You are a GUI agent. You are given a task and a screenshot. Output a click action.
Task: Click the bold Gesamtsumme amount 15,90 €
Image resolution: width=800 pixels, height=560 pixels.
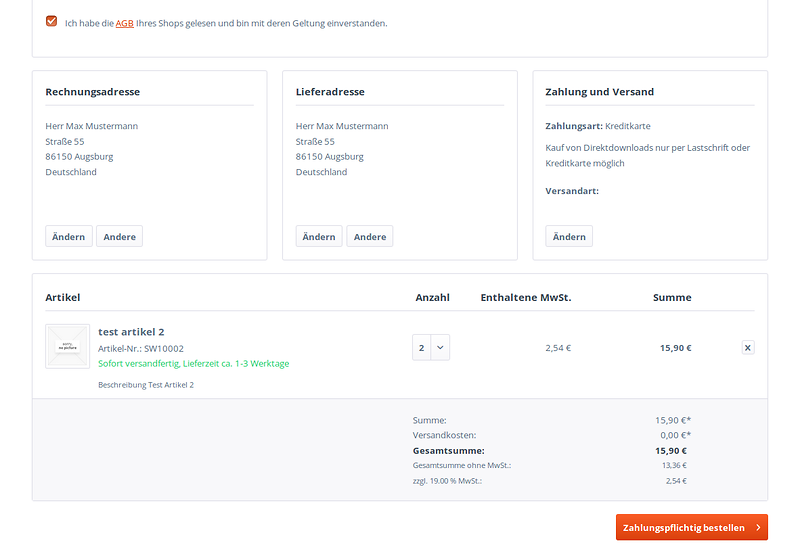pyautogui.click(x=671, y=451)
